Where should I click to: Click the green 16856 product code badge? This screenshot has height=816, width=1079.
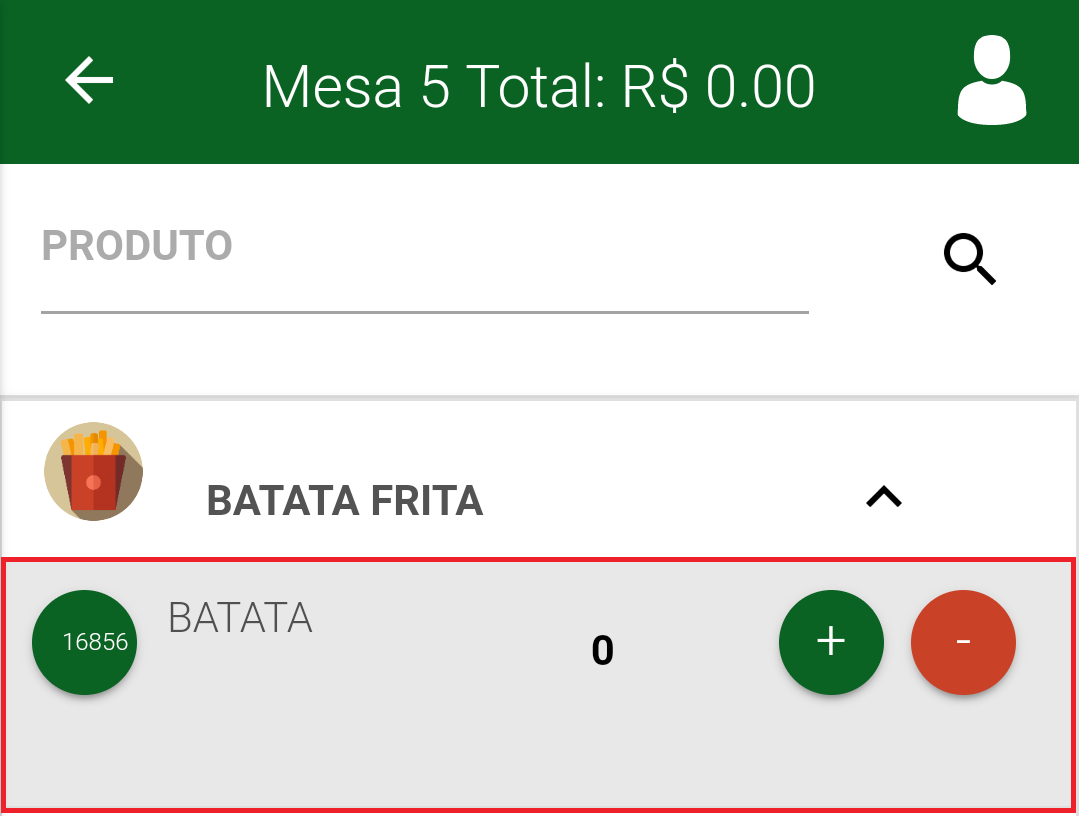point(85,642)
